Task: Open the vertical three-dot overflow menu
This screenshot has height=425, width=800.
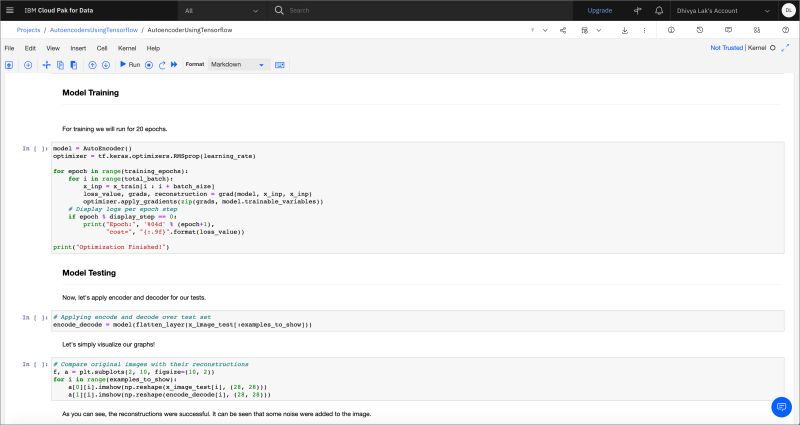Action: click(x=644, y=31)
